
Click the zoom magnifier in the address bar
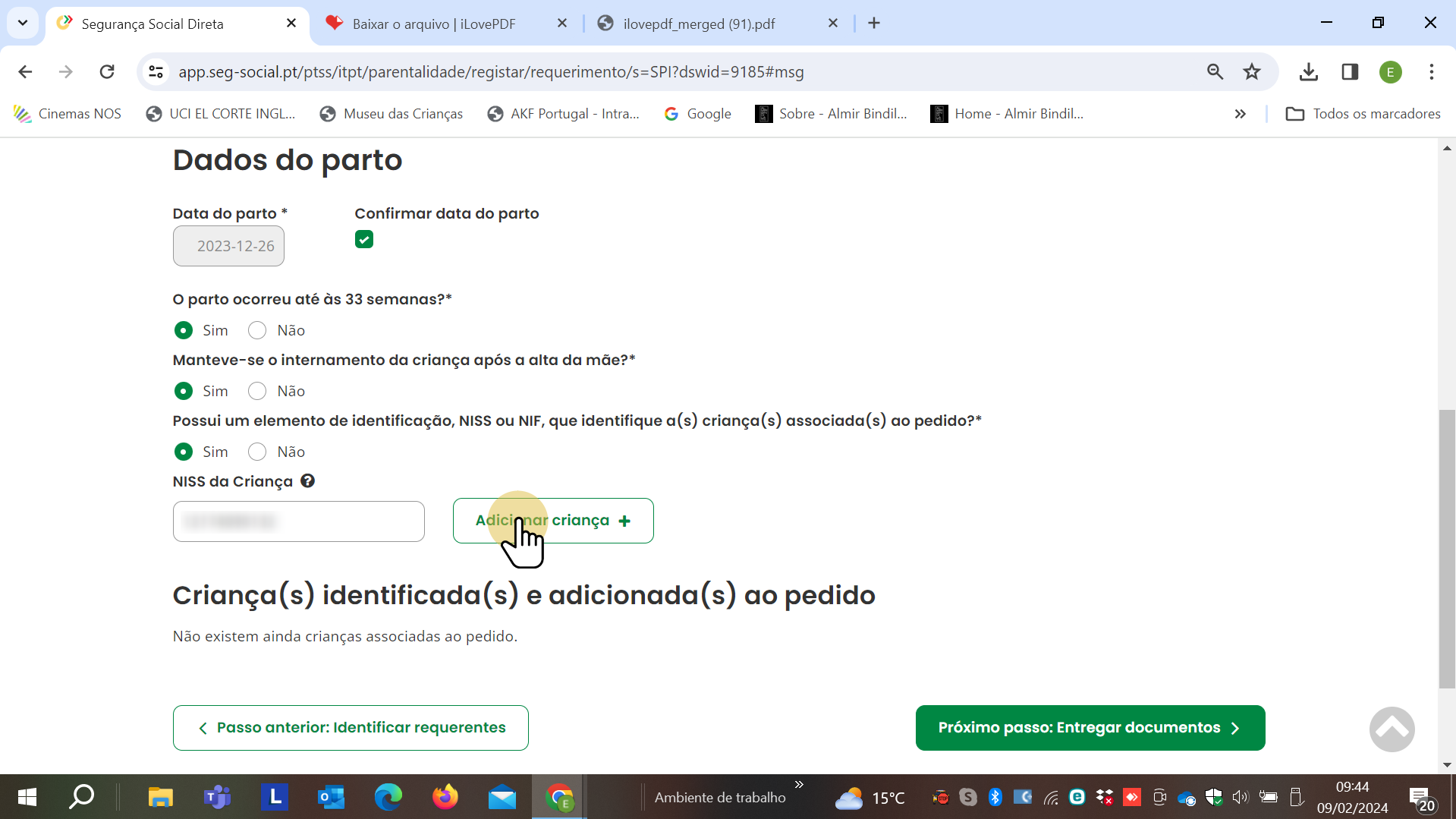(x=1215, y=72)
